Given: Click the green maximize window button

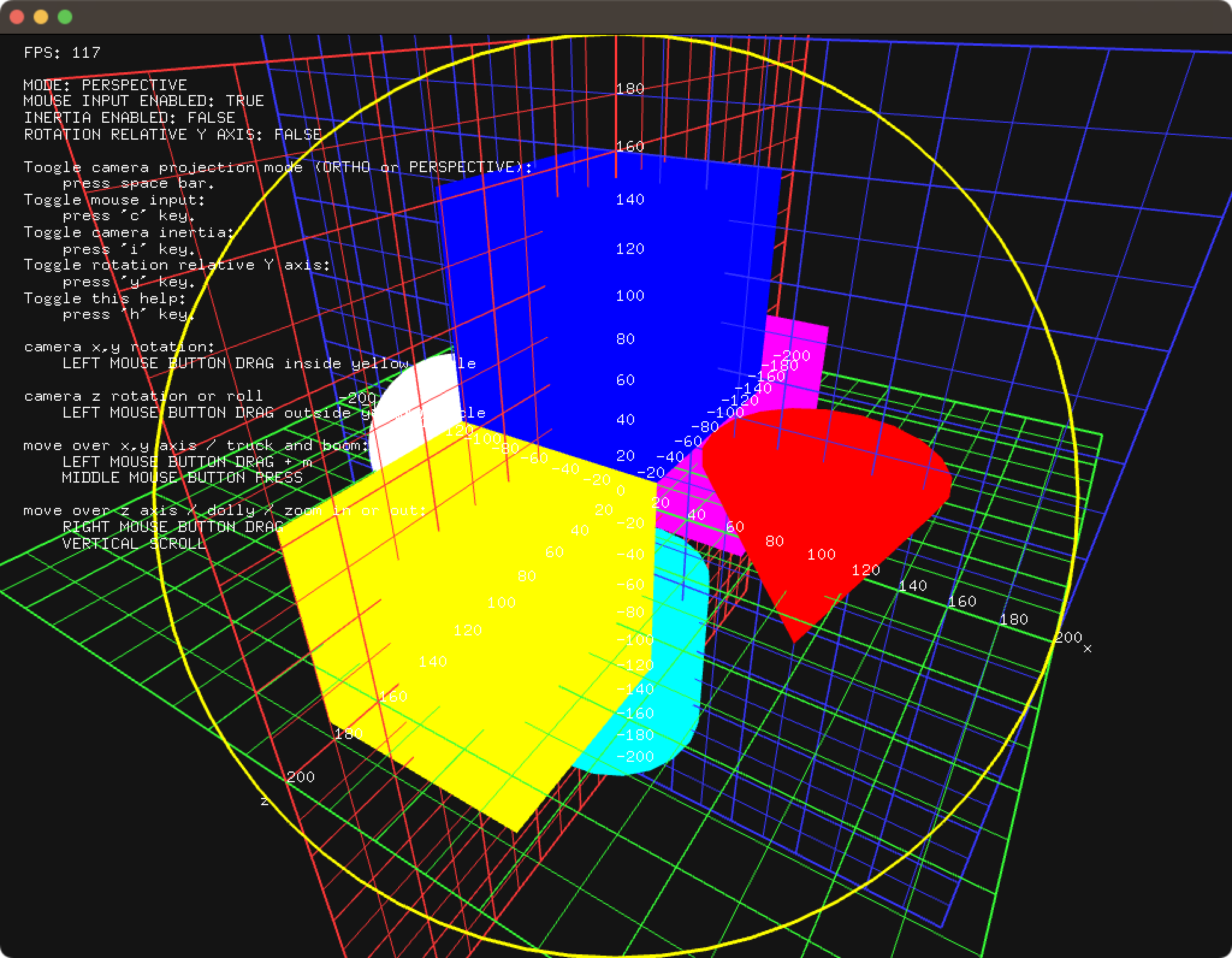Looking at the screenshot, I should [x=65, y=17].
